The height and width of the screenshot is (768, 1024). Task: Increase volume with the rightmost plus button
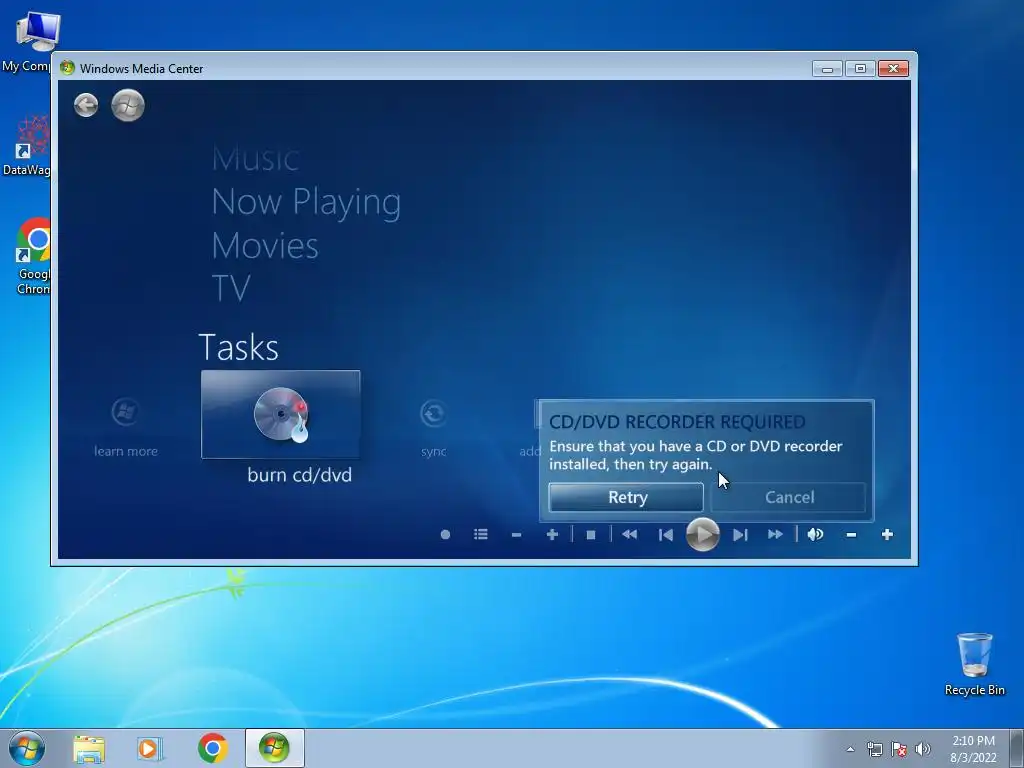pyautogui.click(x=887, y=535)
